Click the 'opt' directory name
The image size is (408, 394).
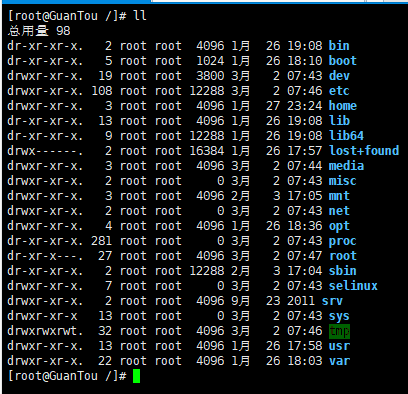click(x=339, y=226)
